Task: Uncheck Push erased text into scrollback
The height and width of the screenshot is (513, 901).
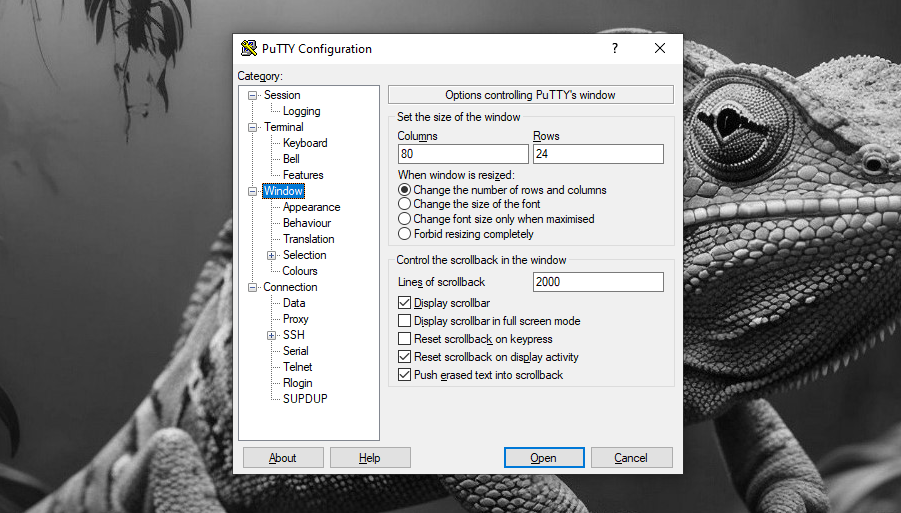Action: pos(405,375)
